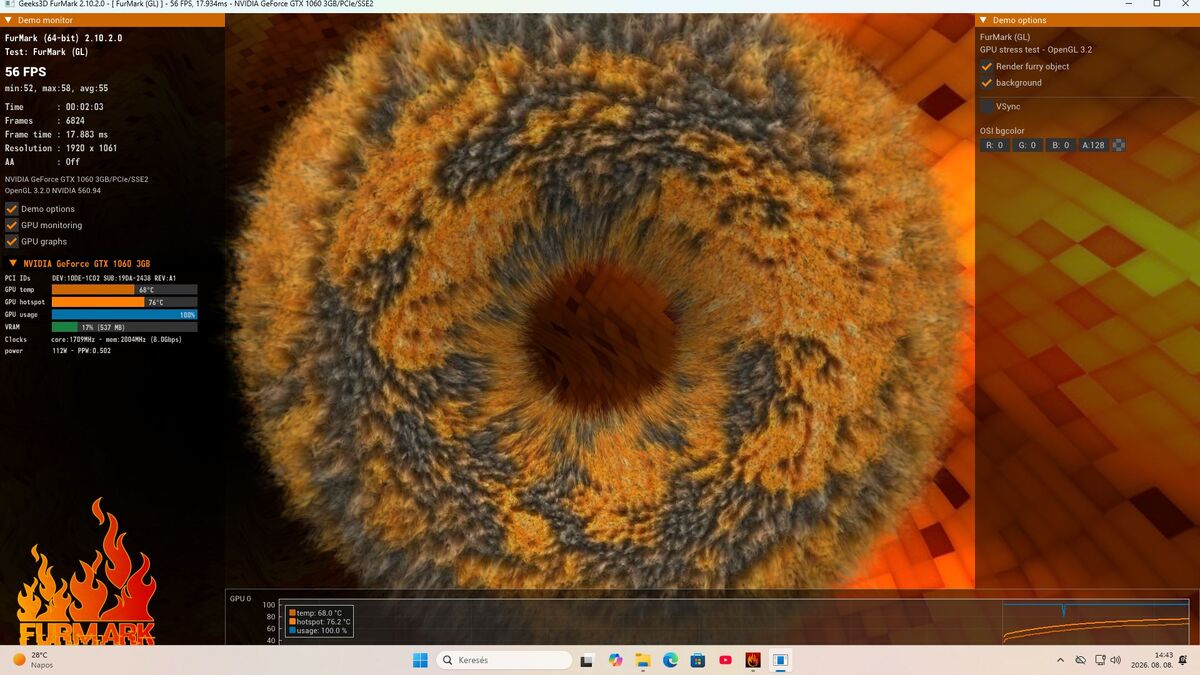Click the OSI bgcolor label
Image resolution: width=1200 pixels, height=675 pixels.
[x=1002, y=131]
